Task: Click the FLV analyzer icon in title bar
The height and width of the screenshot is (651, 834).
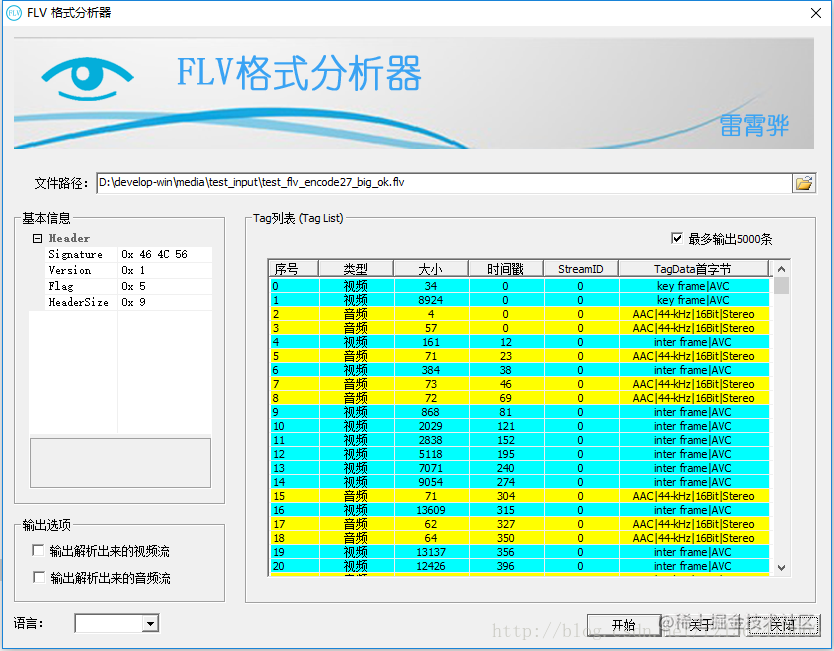Action: pos(13,13)
